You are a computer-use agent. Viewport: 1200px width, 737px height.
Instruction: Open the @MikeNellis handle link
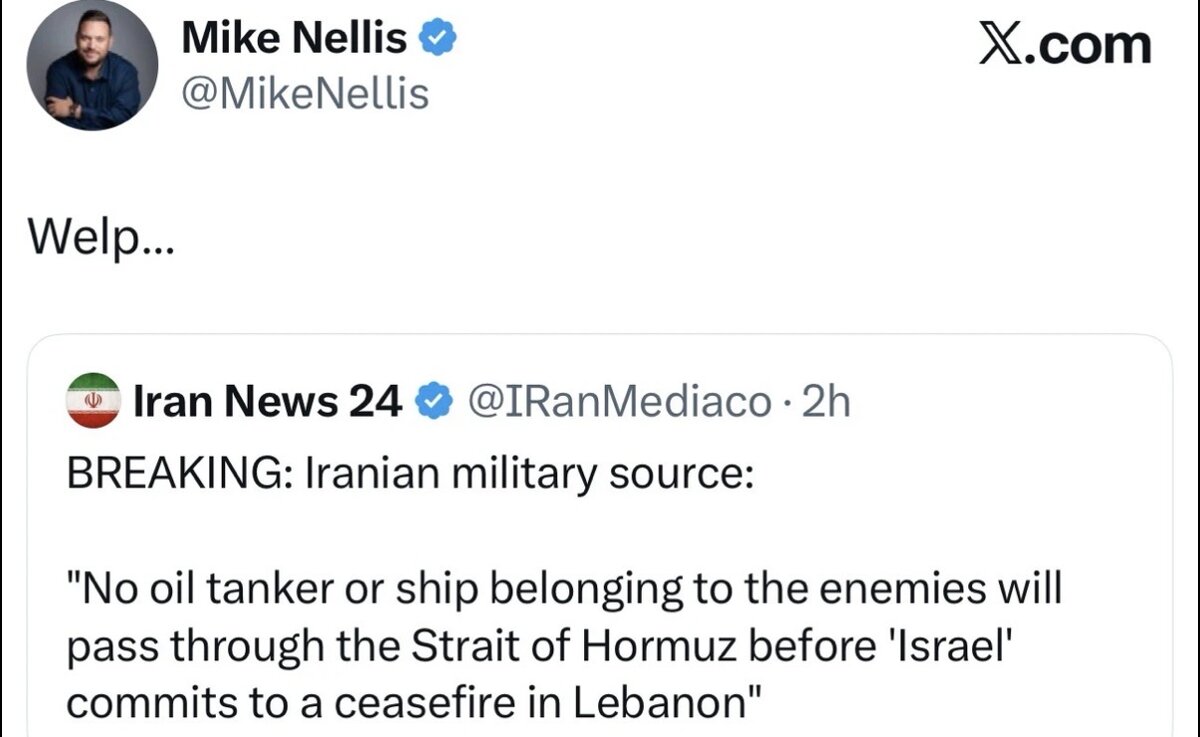click(305, 94)
